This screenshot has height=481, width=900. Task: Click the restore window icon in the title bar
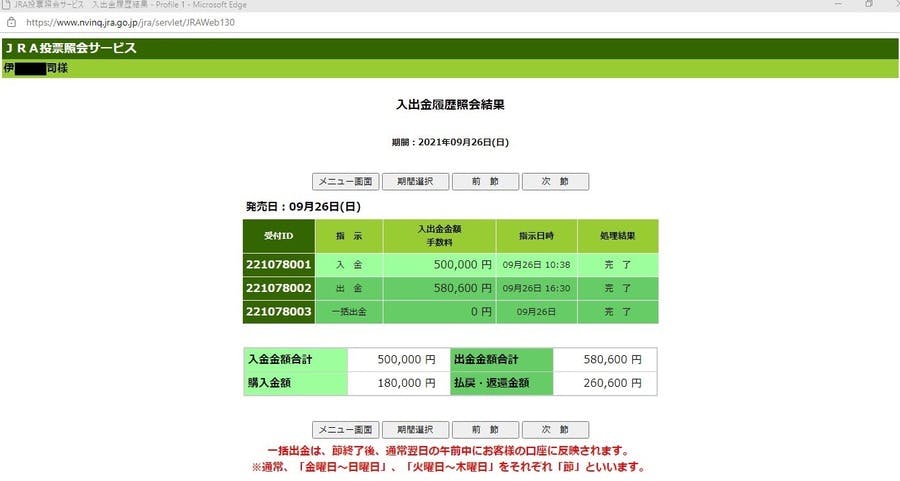pyautogui.click(x=868, y=5)
